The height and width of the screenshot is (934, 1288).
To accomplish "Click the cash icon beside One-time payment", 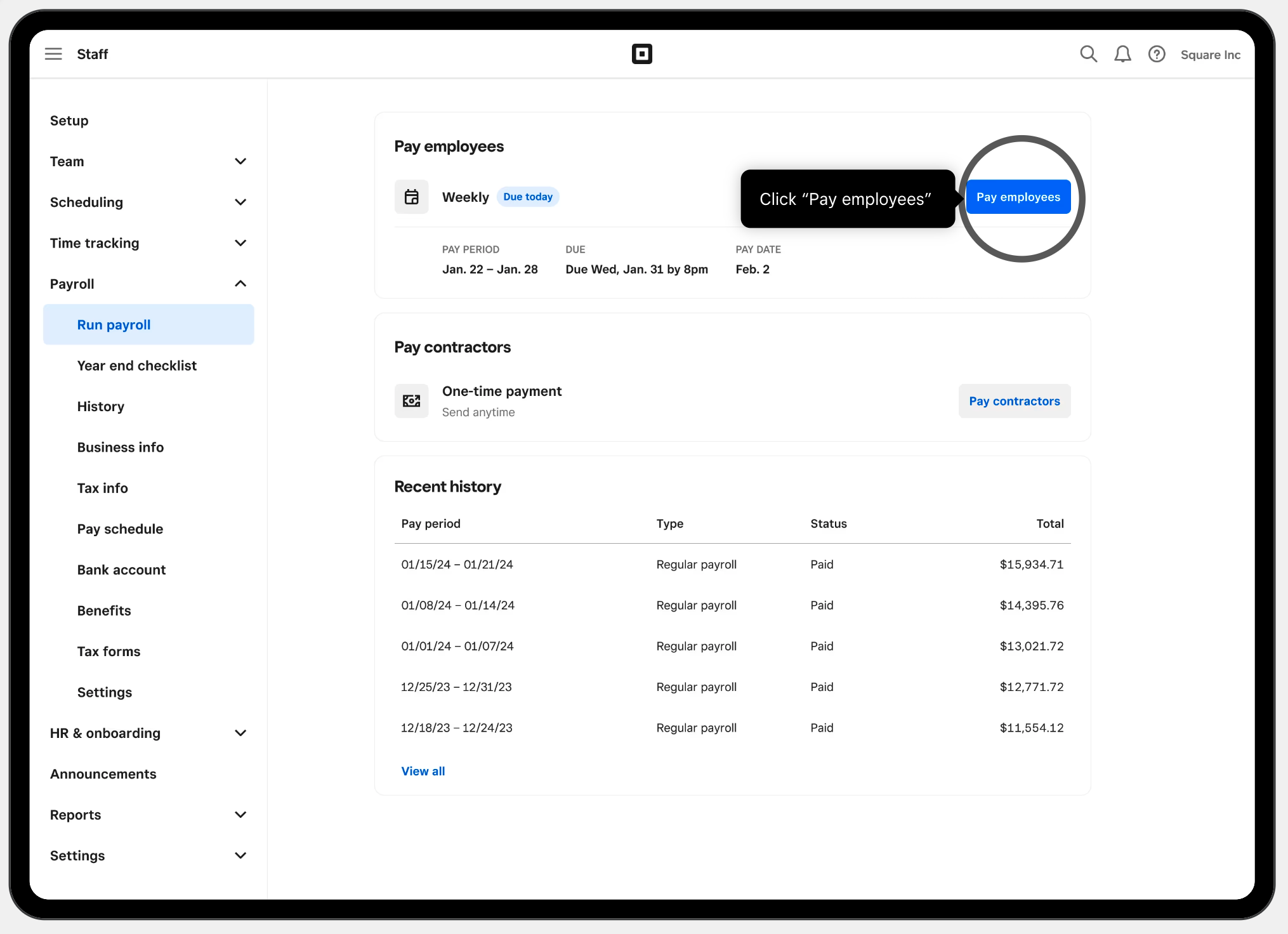I will [411, 400].
